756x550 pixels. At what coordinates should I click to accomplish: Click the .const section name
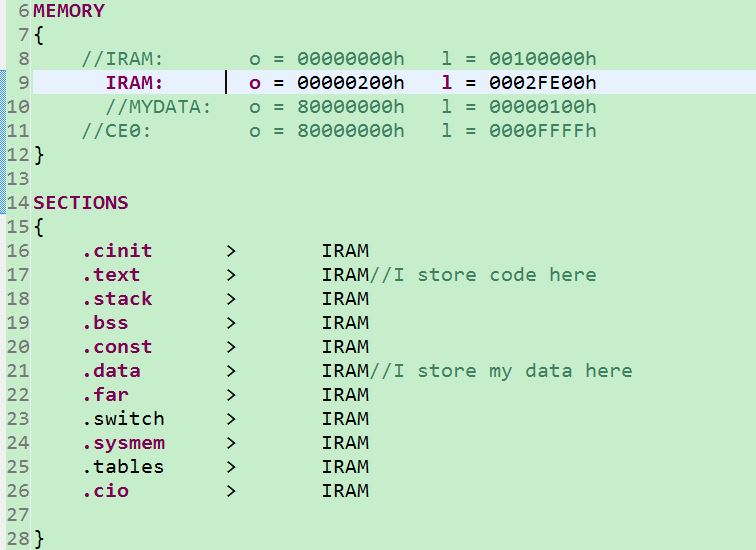(x=117, y=347)
